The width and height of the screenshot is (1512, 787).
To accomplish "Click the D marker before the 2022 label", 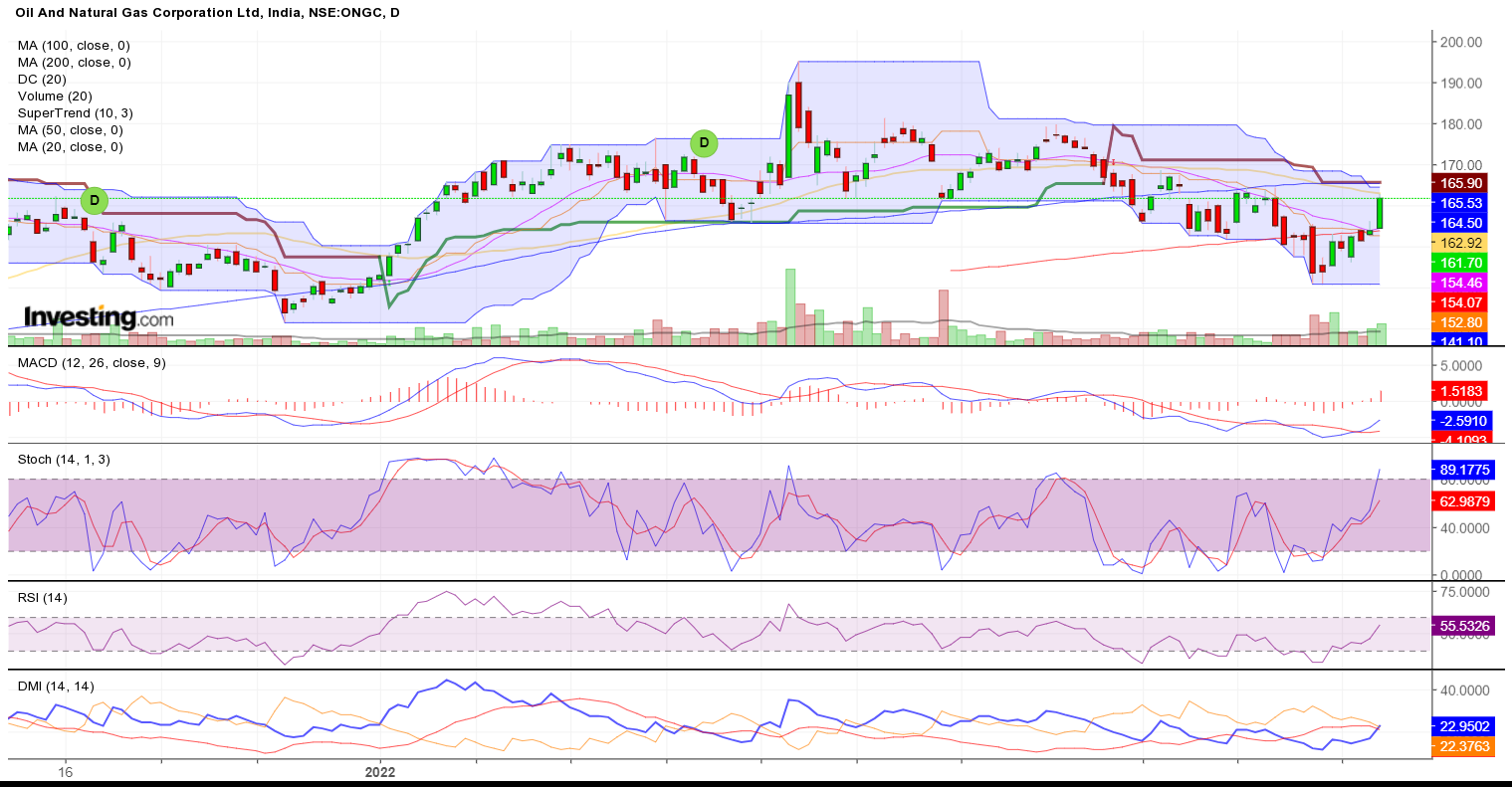I will (95, 201).
